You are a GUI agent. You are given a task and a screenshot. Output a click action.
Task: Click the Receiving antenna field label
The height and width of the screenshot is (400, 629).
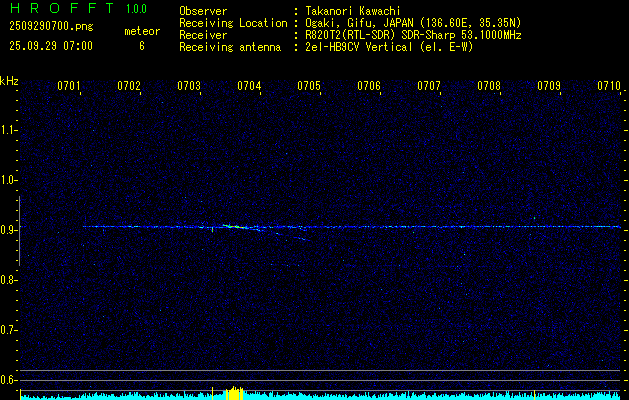pos(230,47)
